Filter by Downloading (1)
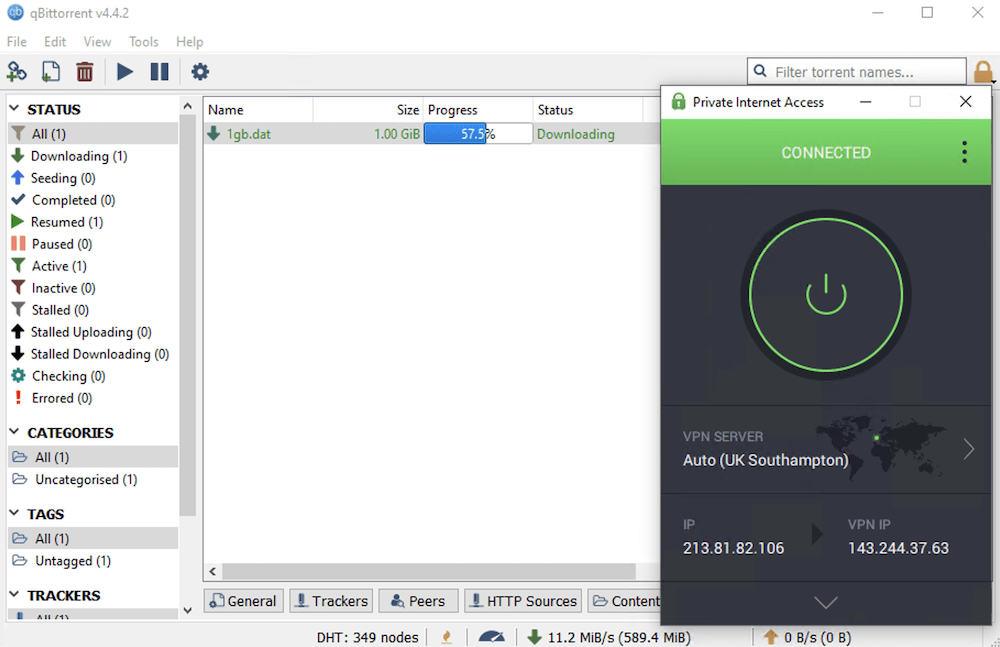 pyautogui.click(x=93, y=156)
